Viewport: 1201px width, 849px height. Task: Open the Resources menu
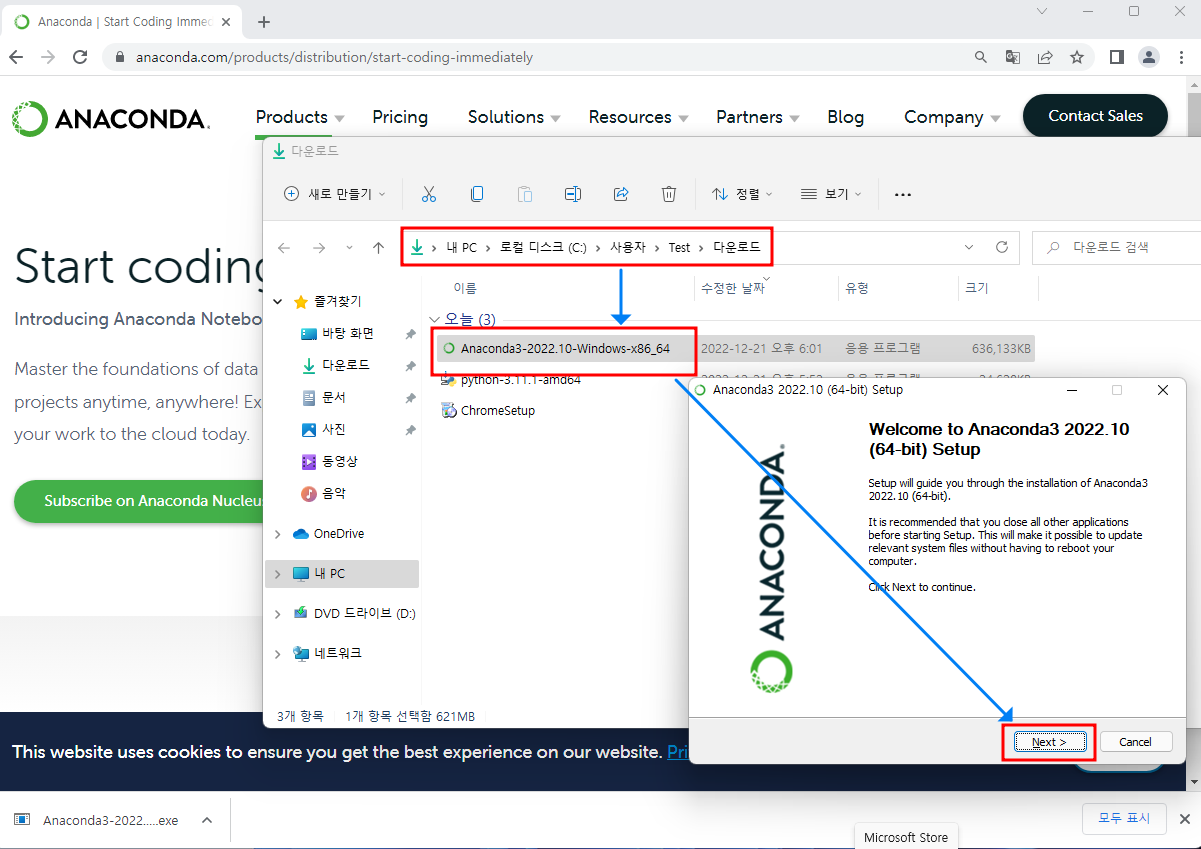(638, 117)
